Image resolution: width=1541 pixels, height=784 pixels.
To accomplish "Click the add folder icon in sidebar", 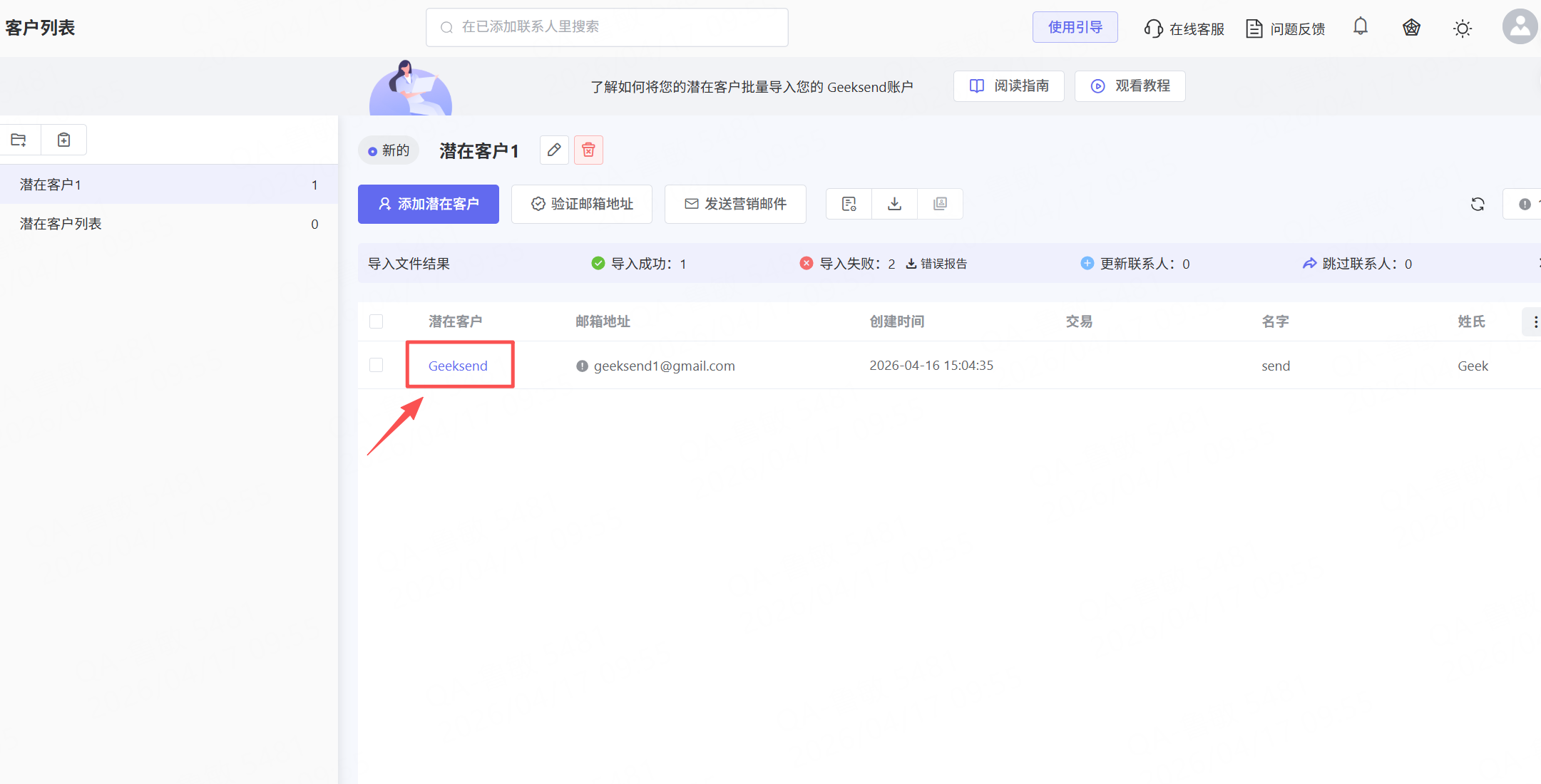I will tap(19, 140).
